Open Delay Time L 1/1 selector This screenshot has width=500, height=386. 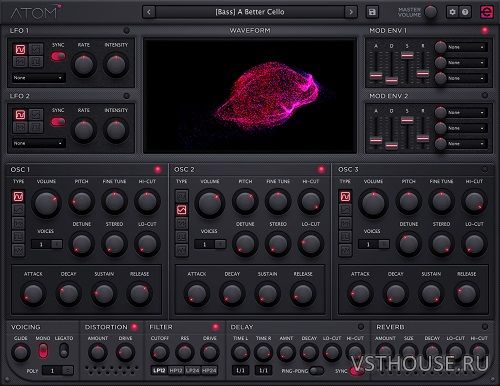pyautogui.click(x=240, y=370)
